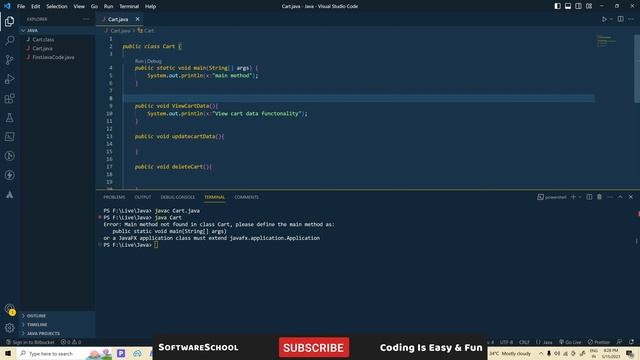Image resolution: width=640 pixels, height=360 pixels.
Task: Open the Help menu
Action: (150, 6)
